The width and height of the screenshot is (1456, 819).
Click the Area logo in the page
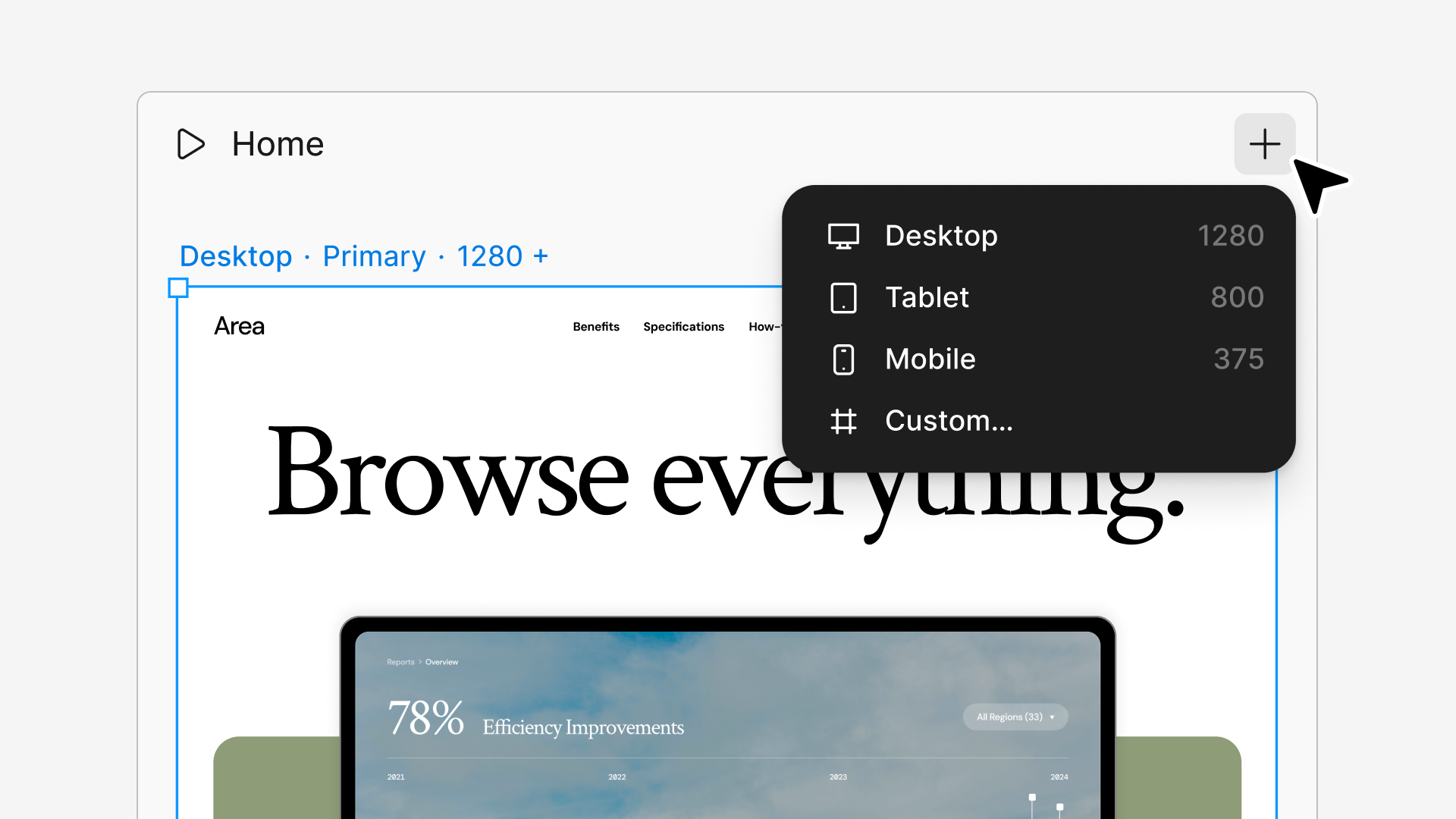click(239, 326)
